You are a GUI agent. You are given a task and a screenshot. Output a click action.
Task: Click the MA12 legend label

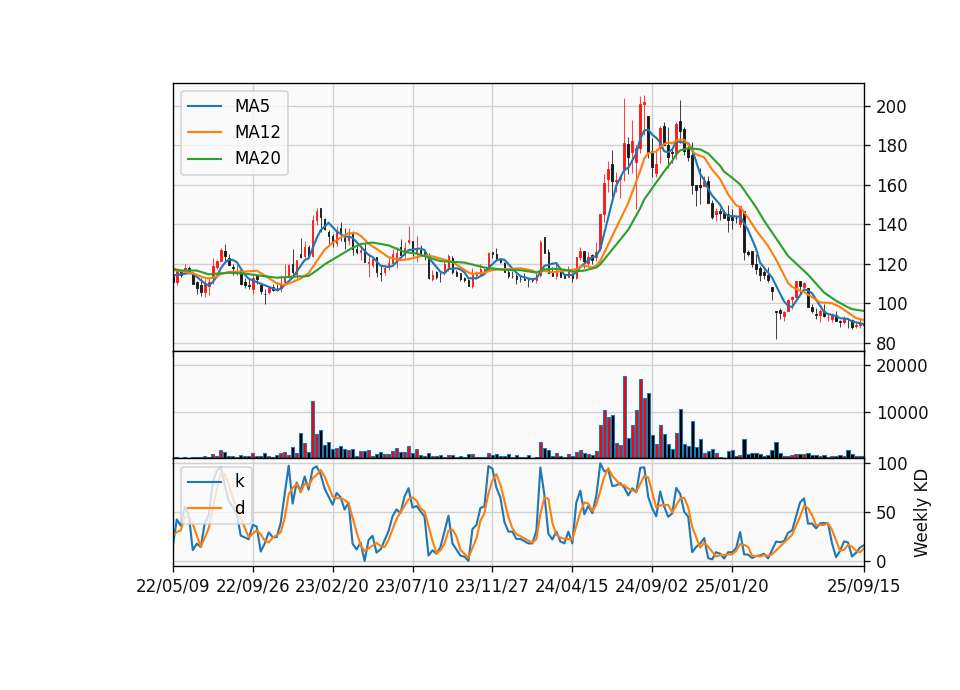coord(257,132)
